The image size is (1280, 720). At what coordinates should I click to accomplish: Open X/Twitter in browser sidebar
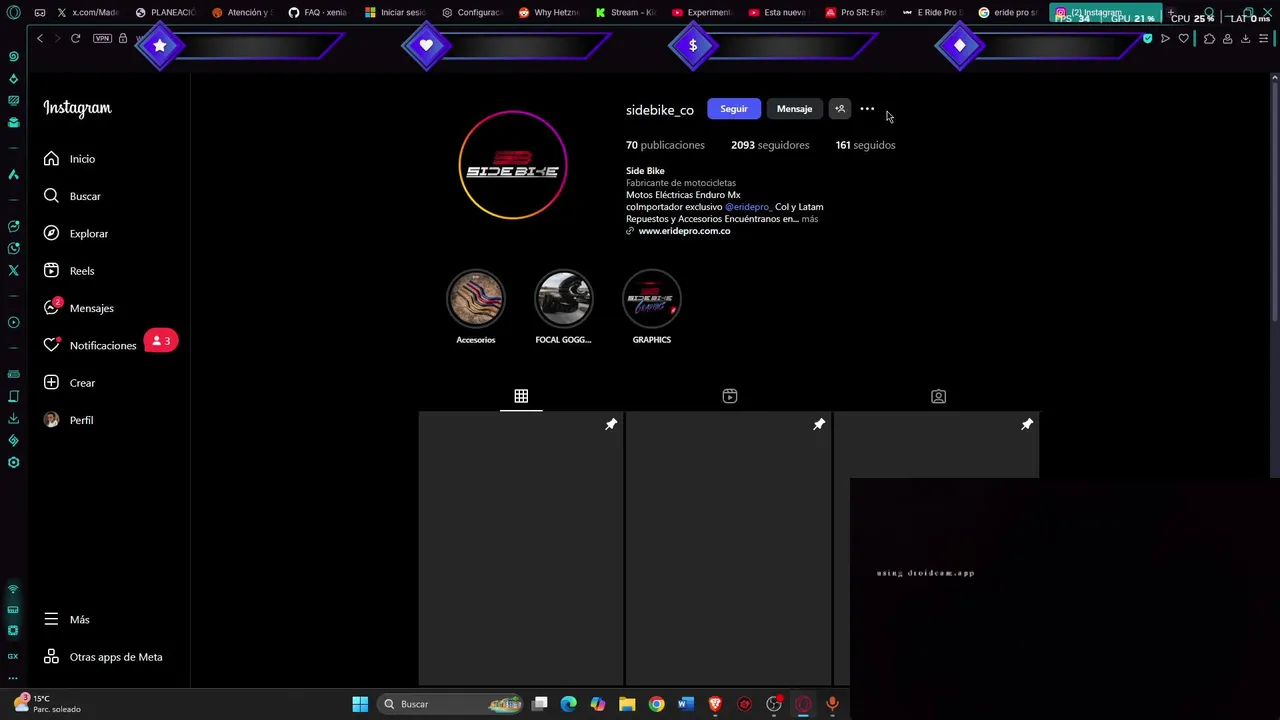(13, 270)
